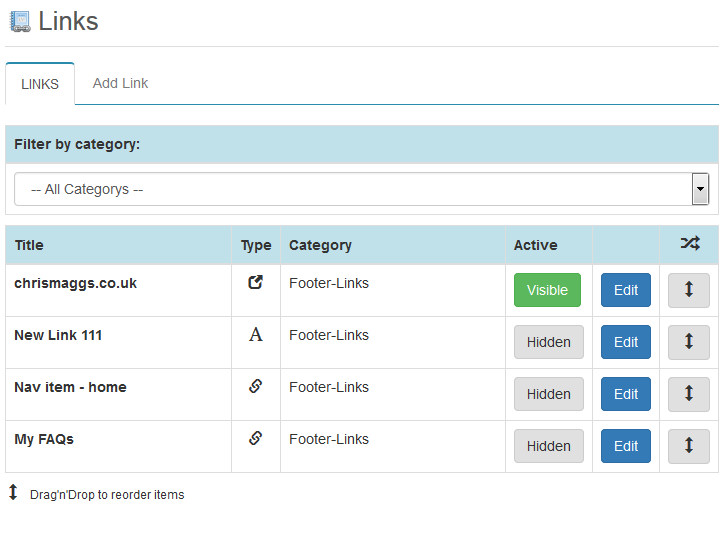Click the reorder arrow handle for New Link 111
Image resolution: width=728 pixels, height=560 pixels.
click(689, 342)
